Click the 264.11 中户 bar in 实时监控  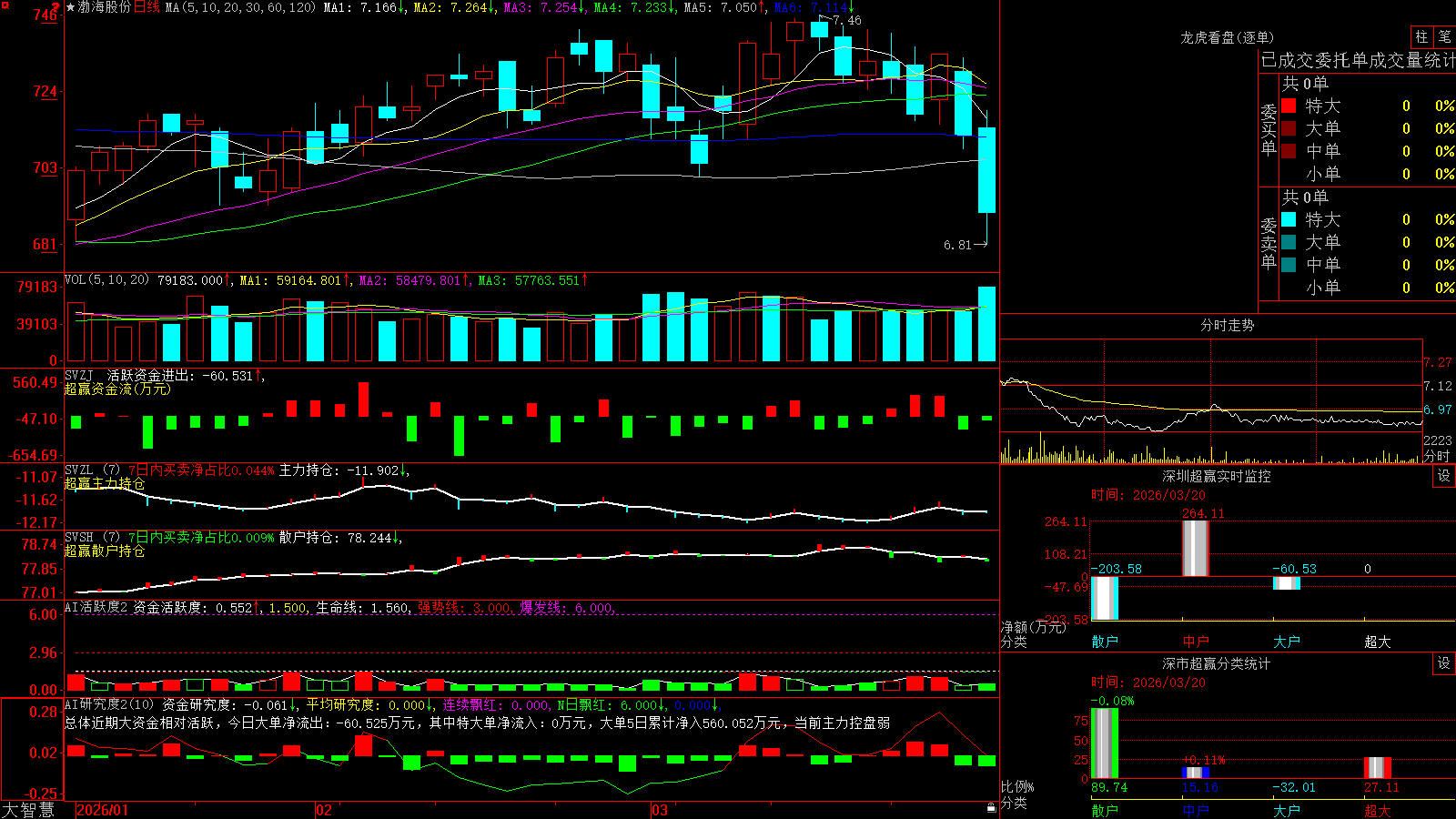[1196, 548]
